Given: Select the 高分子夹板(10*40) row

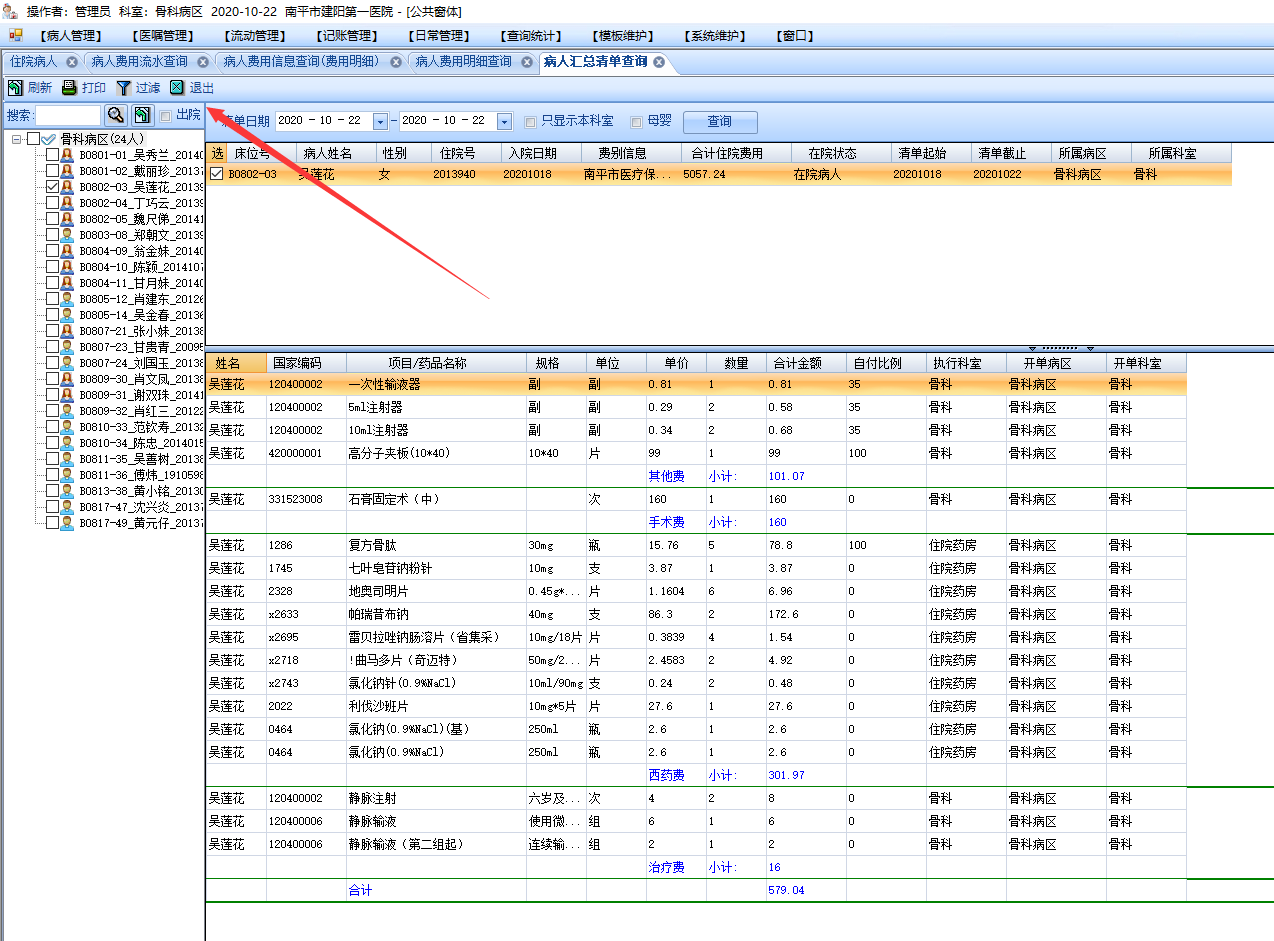Looking at the screenshot, I should (x=696, y=453).
